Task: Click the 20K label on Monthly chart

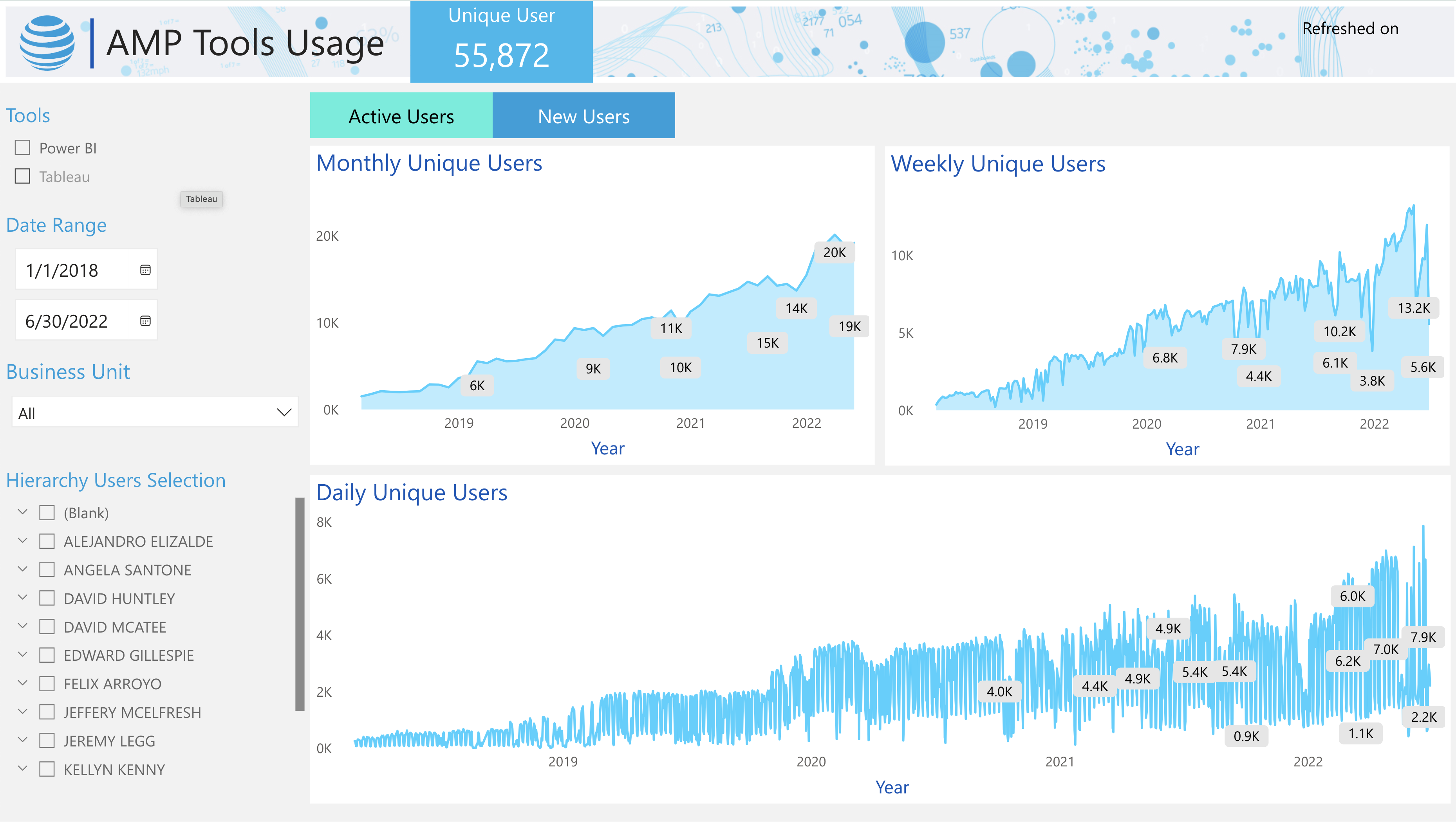Action: [834, 252]
